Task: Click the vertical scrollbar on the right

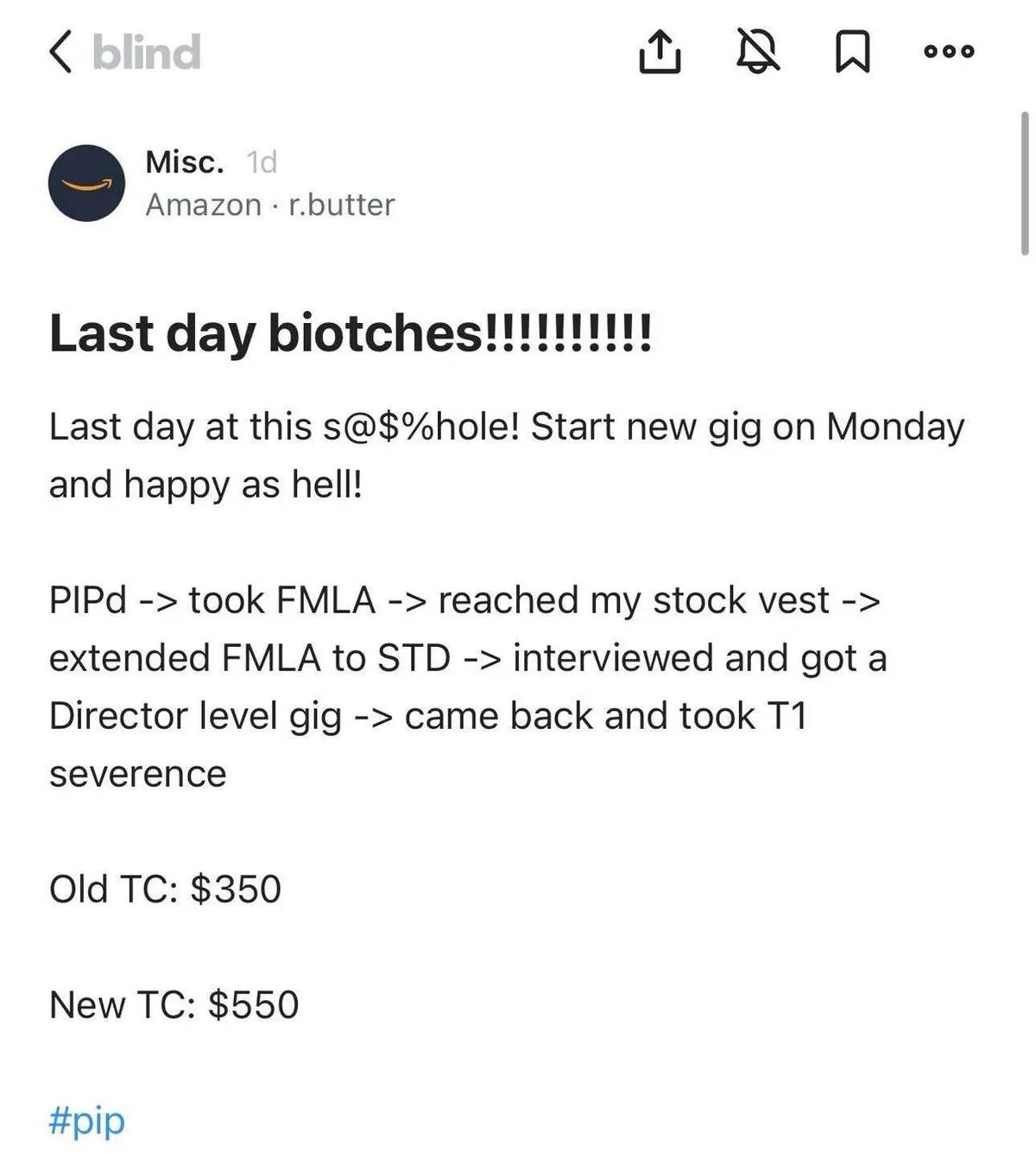Action: [x=1024, y=183]
